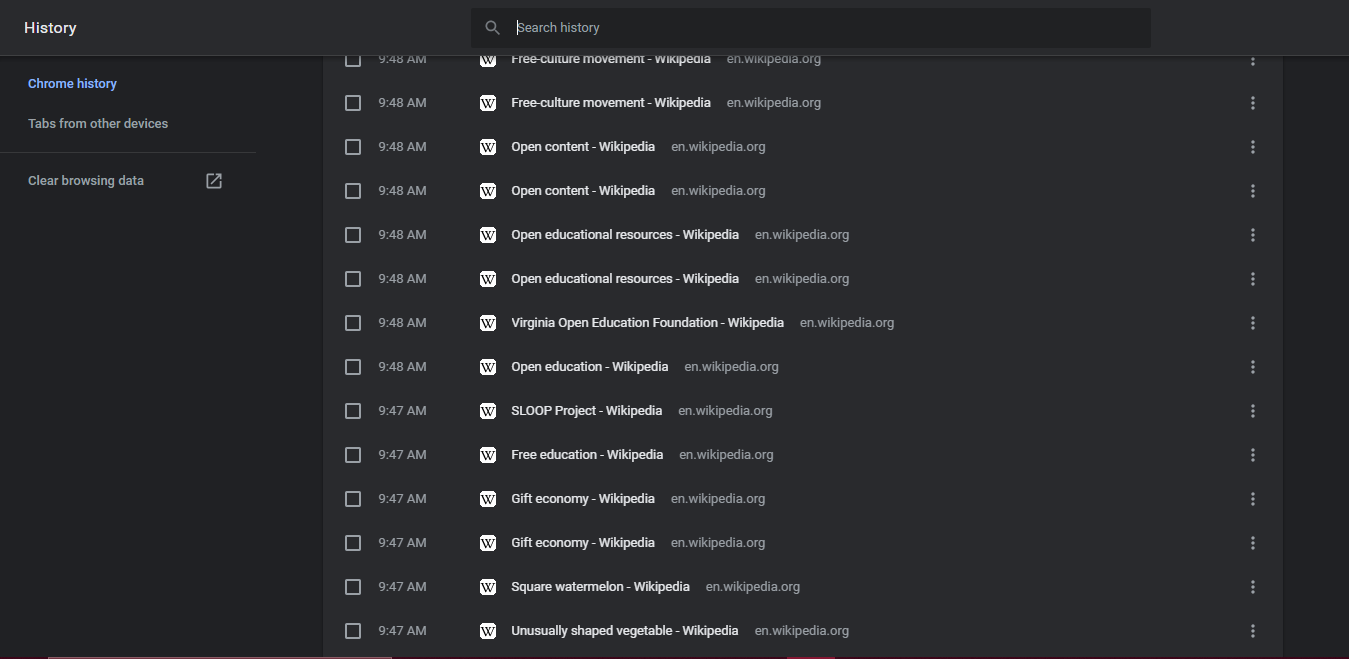Select Unusually shaped vegetable entry checkbox
Viewport: 1349px width, 659px height.
click(353, 631)
